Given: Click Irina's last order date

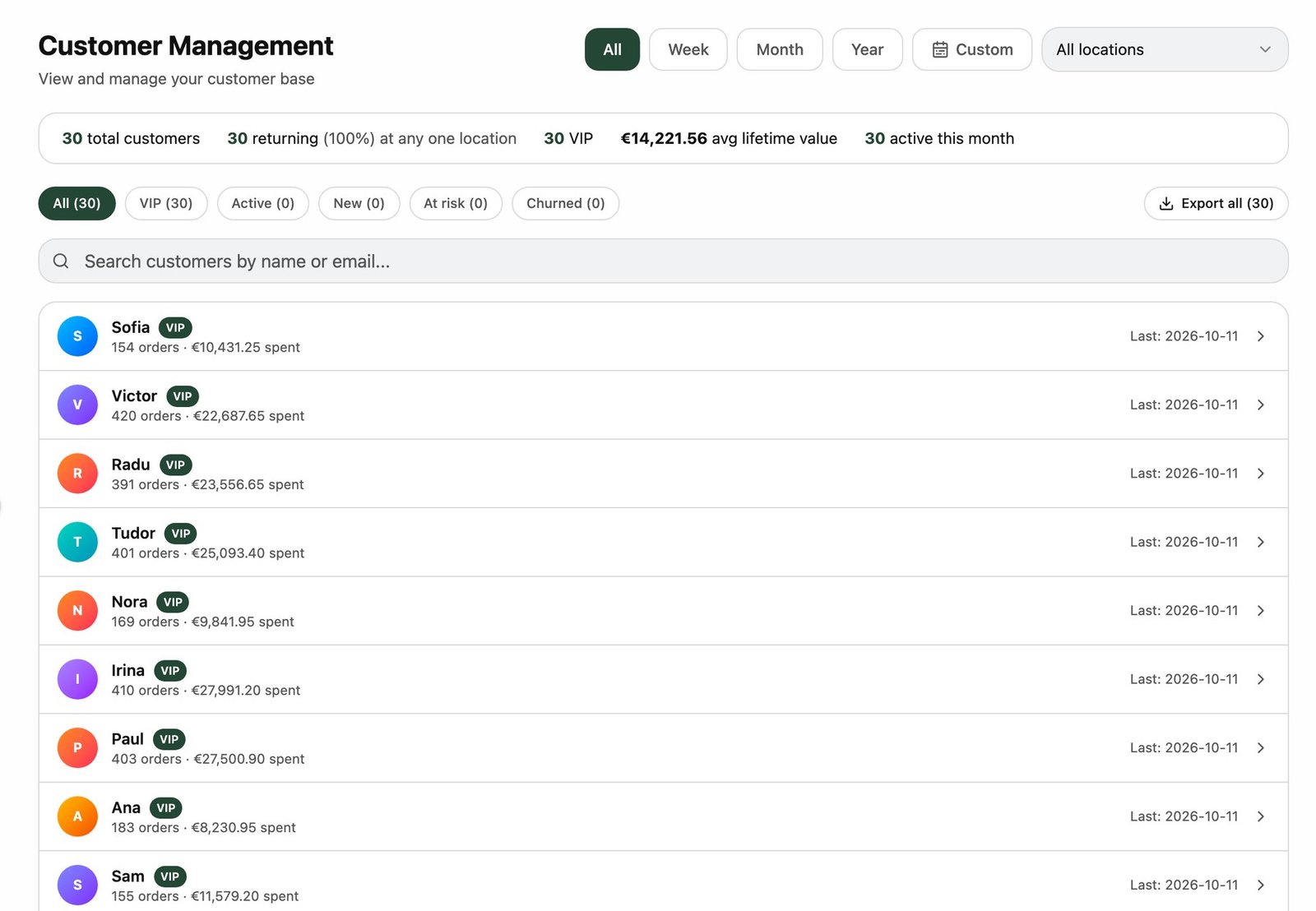Looking at the screenshot, I should click(1184, 679).
